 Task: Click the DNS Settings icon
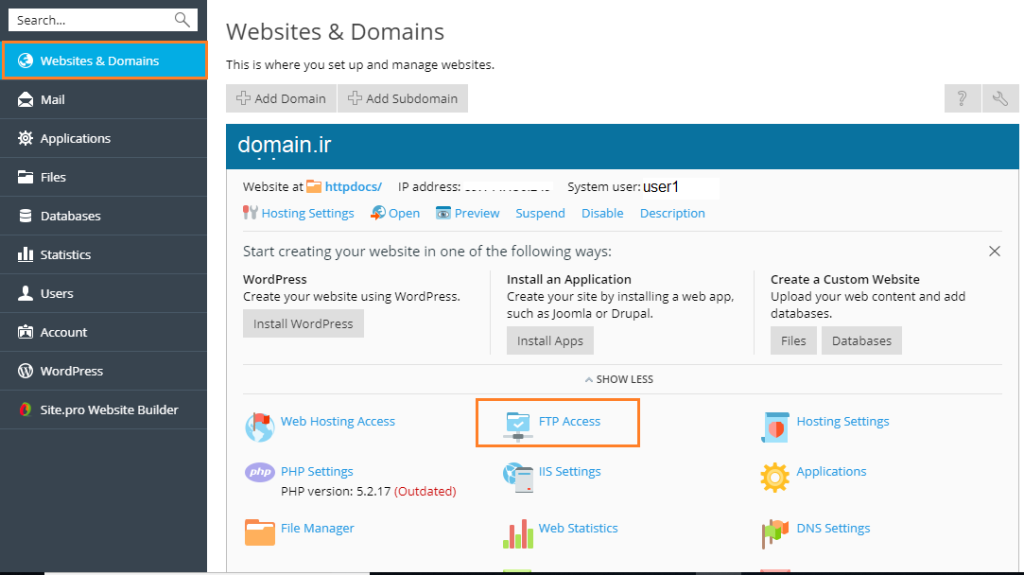tap(776, 532)
